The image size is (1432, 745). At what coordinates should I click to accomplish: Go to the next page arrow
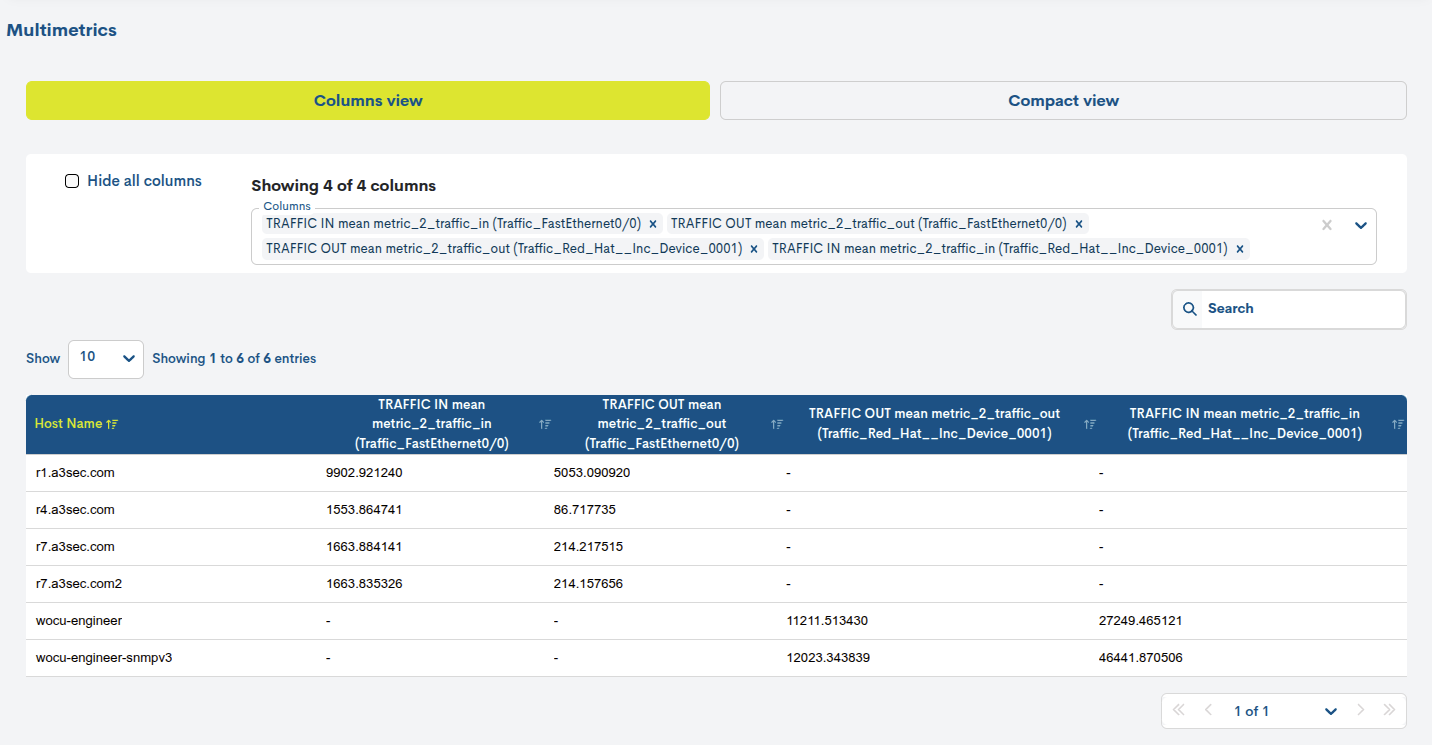point(1360,711)
